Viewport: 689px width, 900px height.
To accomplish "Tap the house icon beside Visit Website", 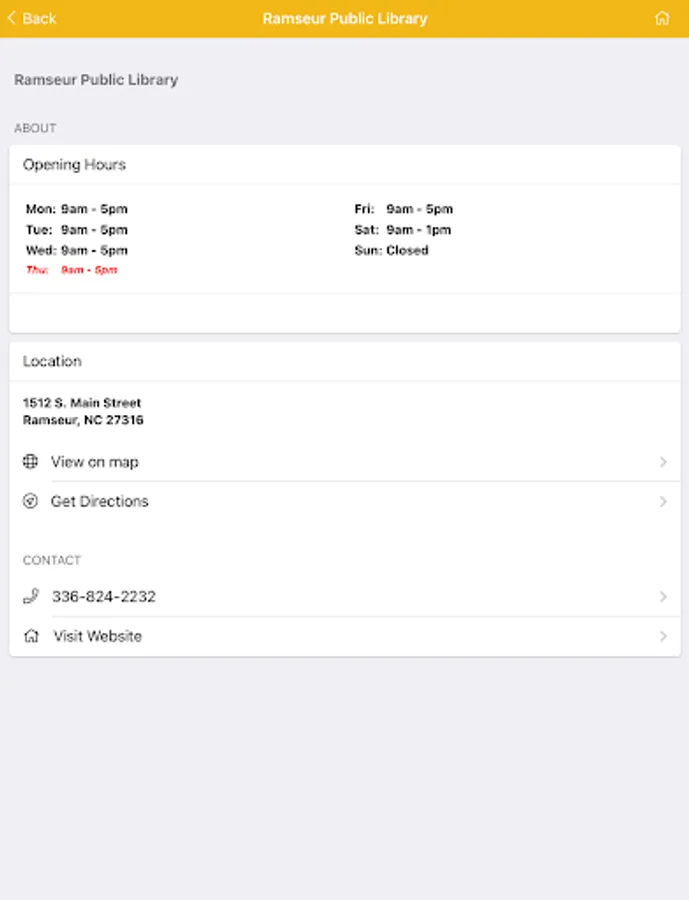I will tap(31, 636).
